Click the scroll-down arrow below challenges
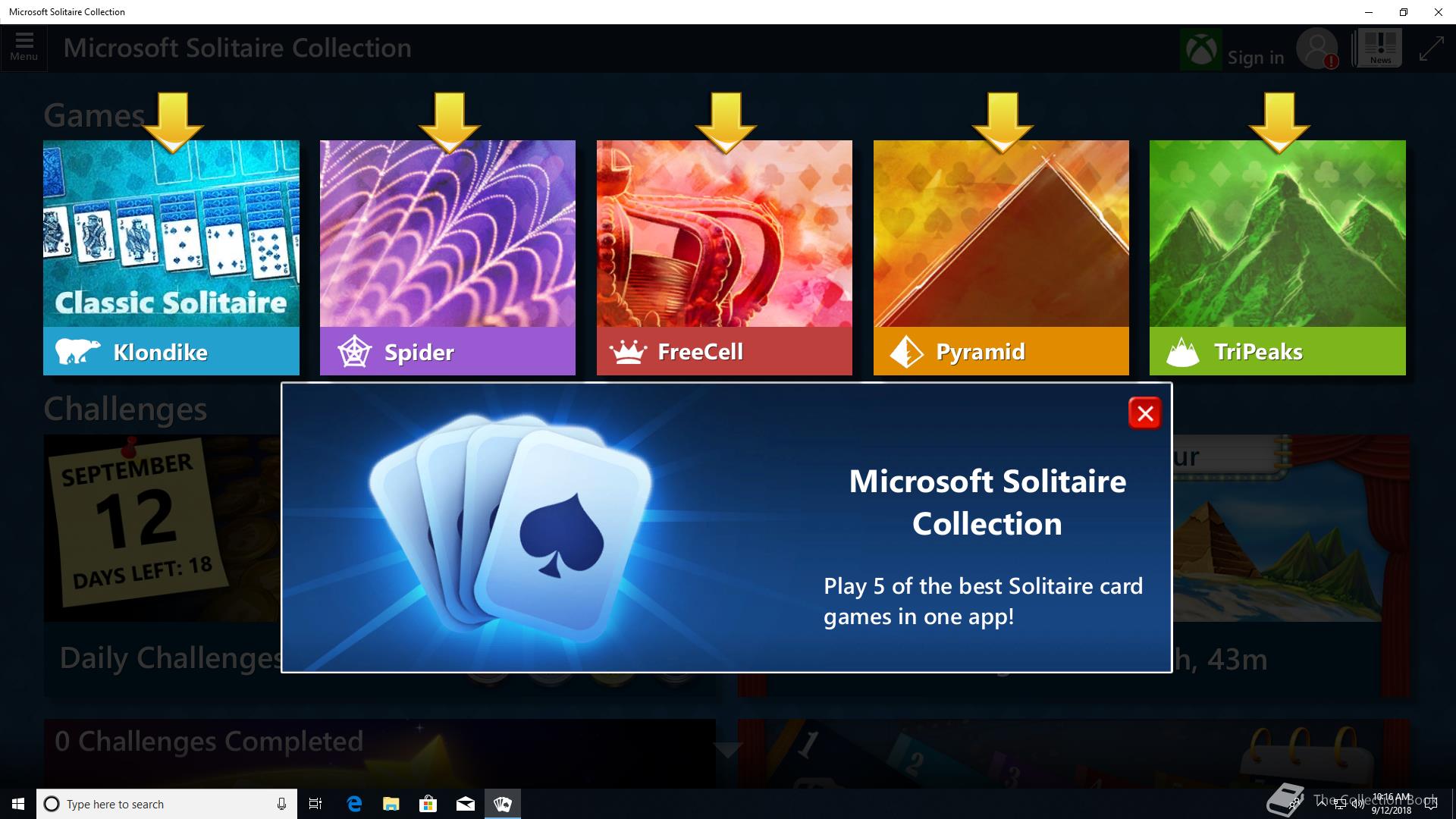1456x819 pixels. [x=727, y=750]
